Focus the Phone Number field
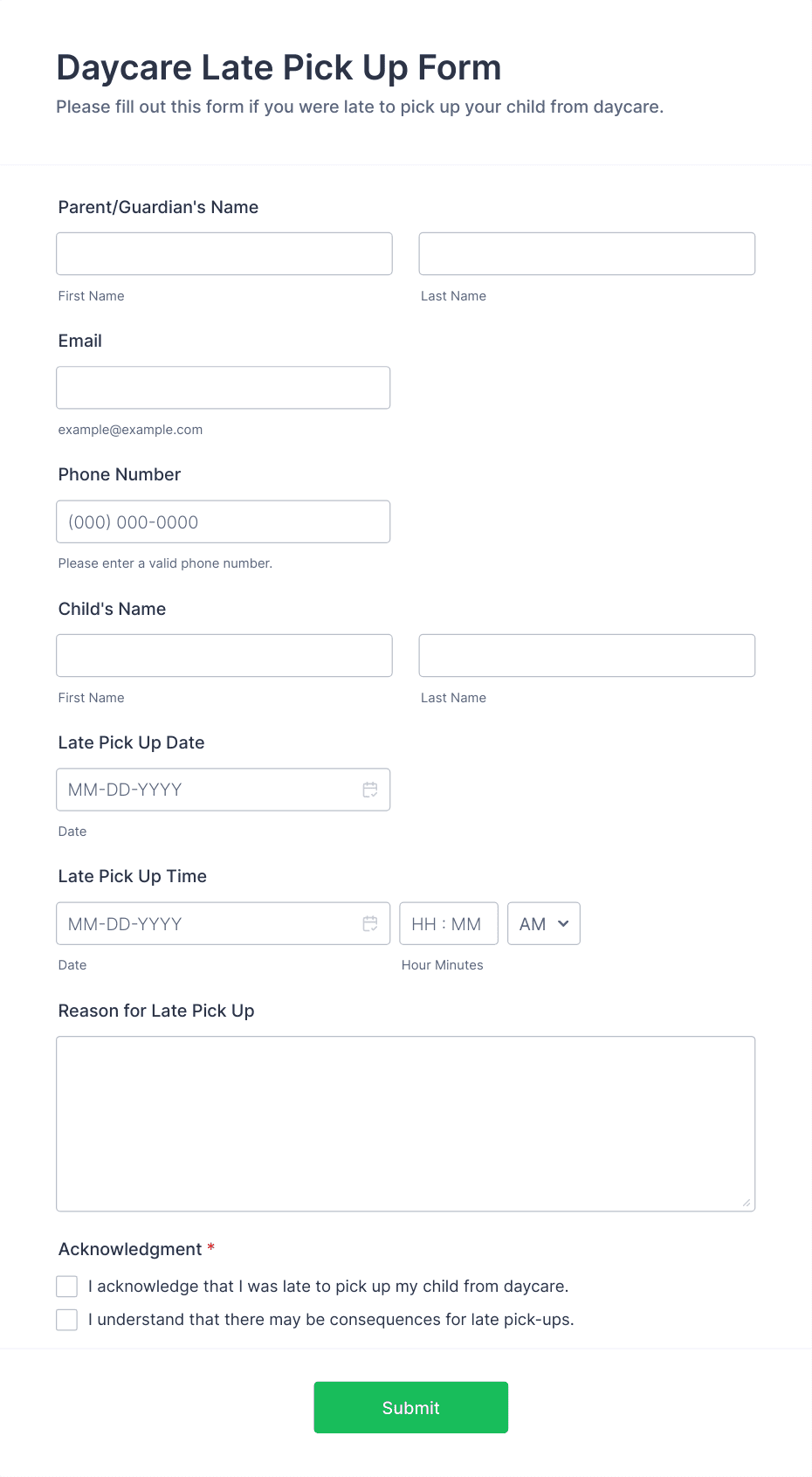The width and height of the screenshot is (812, 1477). point(223,521)
